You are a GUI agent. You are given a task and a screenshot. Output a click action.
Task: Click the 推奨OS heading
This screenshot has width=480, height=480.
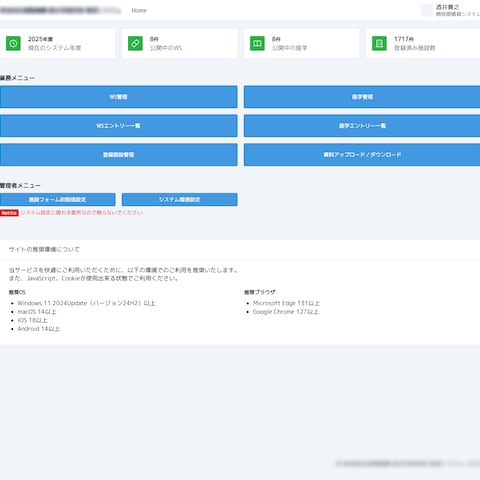[17, 292]
